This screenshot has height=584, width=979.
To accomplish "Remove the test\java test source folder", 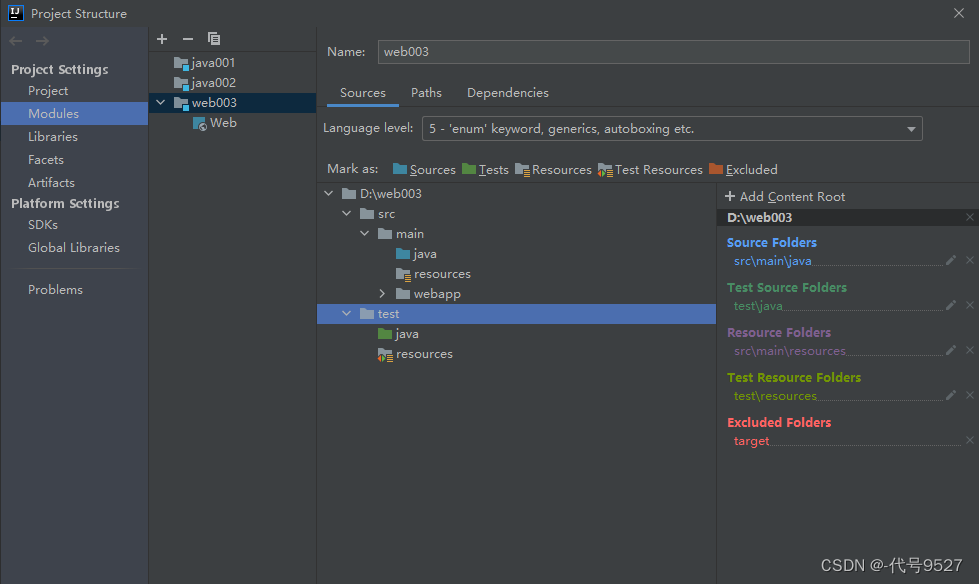I will coord(970,306).
